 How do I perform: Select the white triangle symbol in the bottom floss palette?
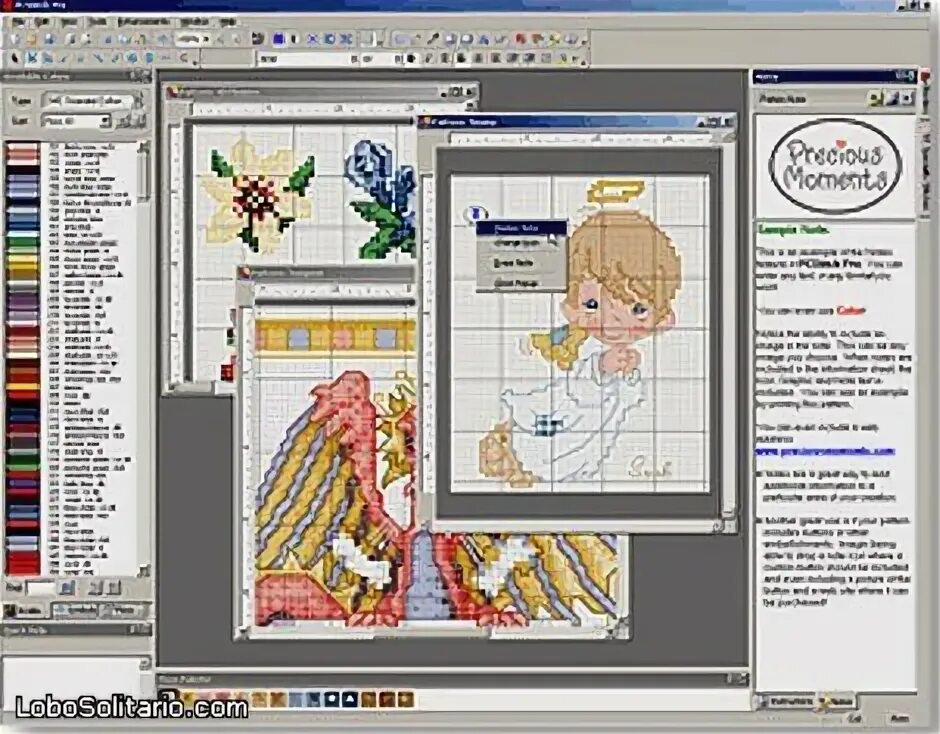[350, 699]
